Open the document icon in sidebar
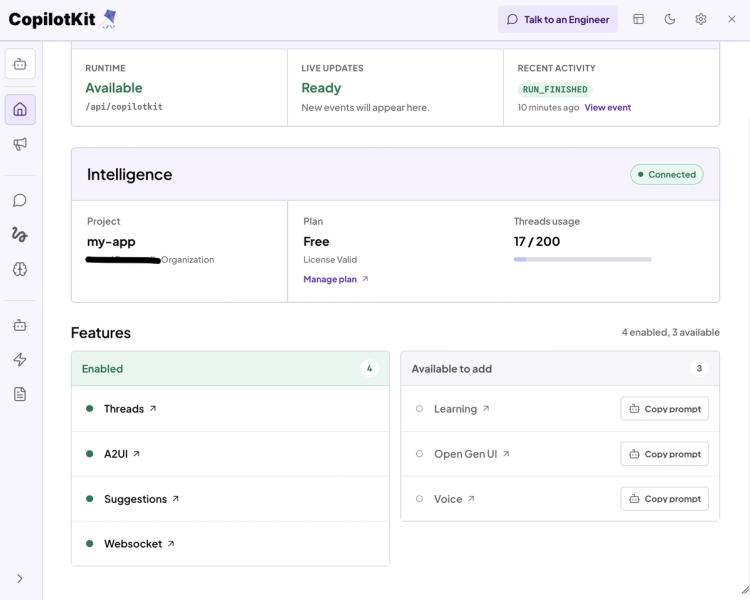Image resolution: width=750 pixels, height=600 pixels. (20, 394)
